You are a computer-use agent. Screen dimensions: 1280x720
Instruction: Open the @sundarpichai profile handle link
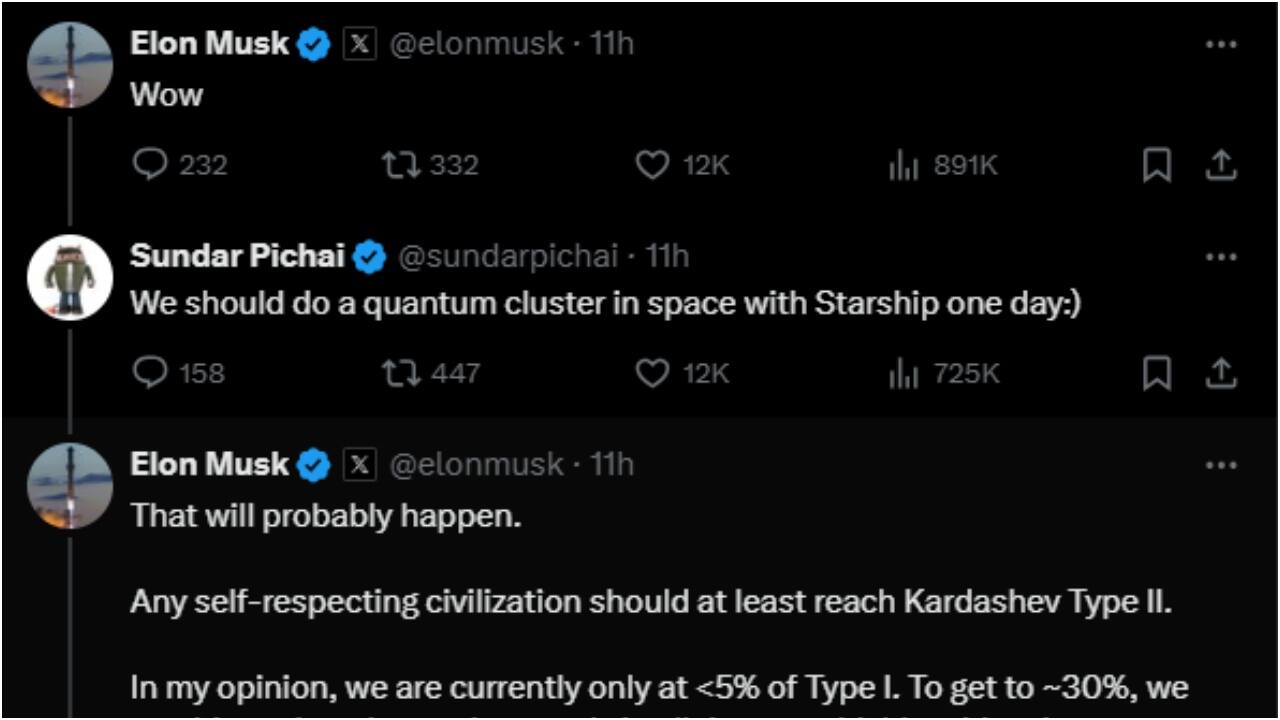pos(507,256)
